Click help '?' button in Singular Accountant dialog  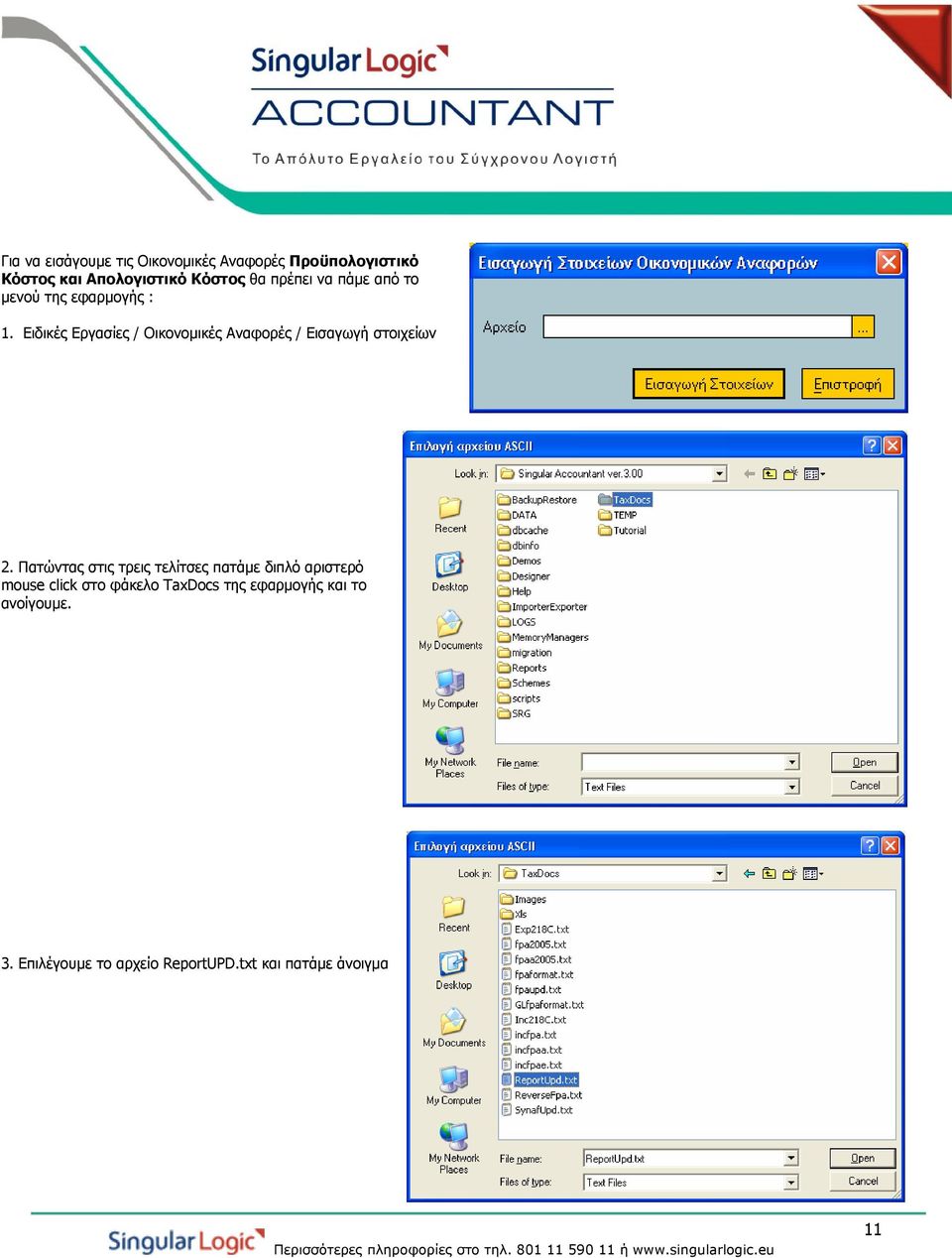point(872,445)
